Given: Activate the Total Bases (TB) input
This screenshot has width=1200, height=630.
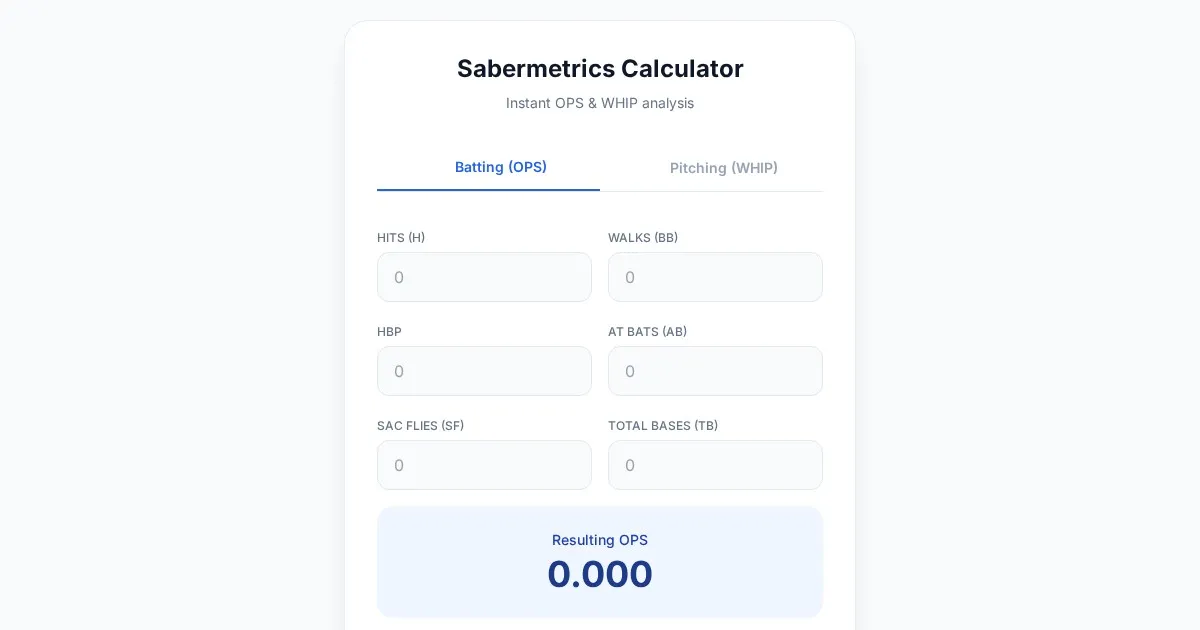Looking at the screenshot, I should (x=715, y=465).
